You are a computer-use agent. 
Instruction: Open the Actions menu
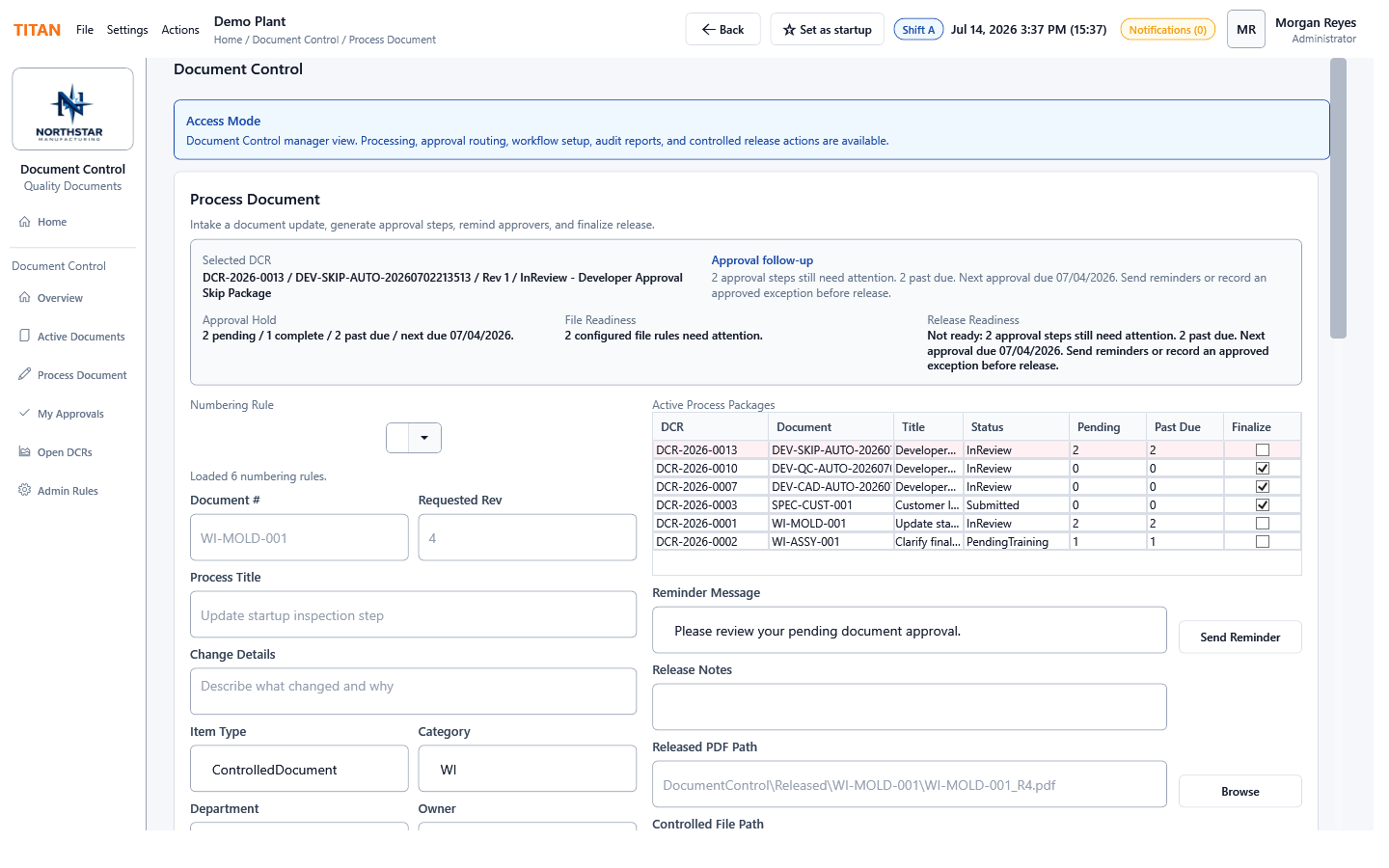[180, 30]
